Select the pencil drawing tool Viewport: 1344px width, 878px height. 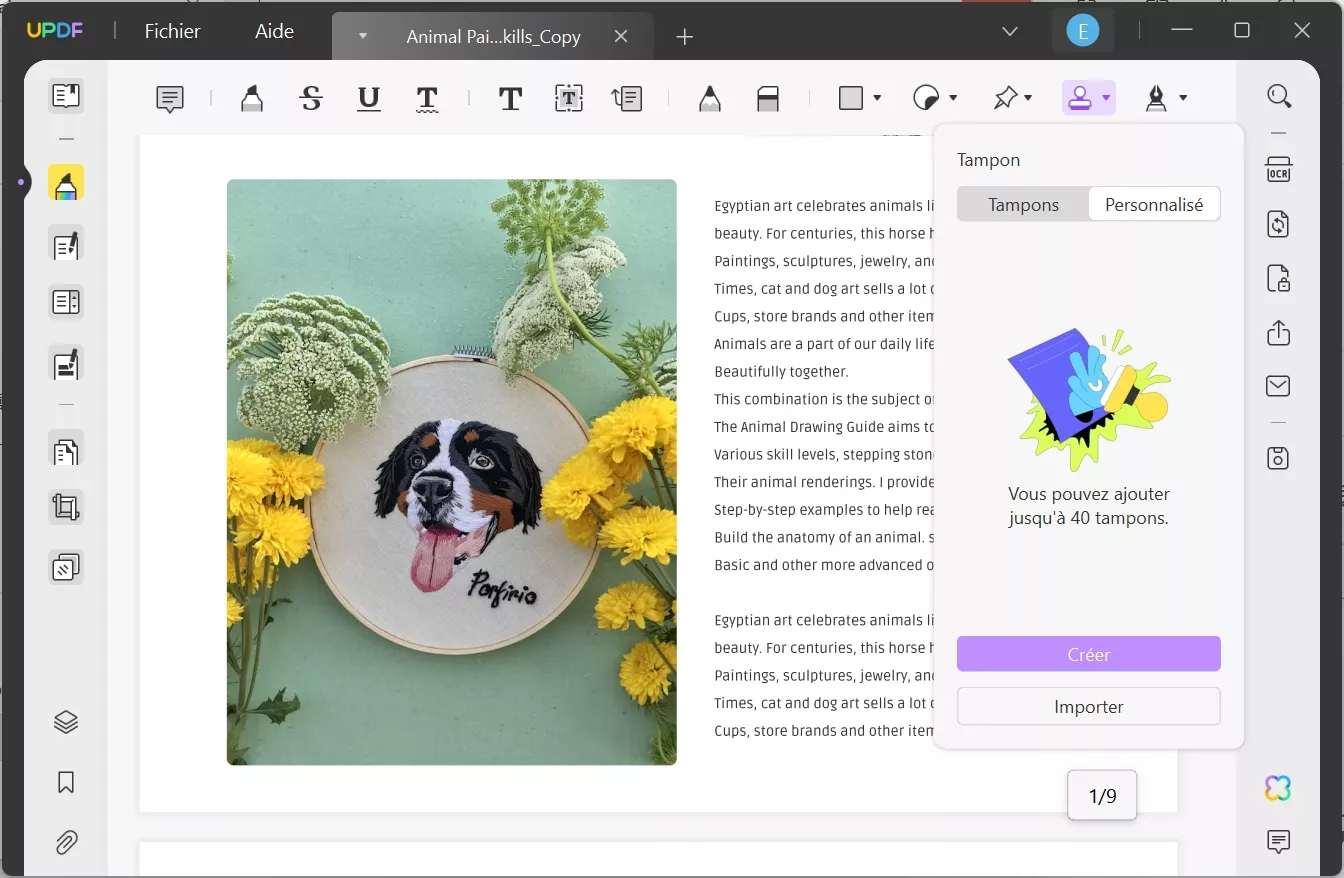(x=709, y=98)
